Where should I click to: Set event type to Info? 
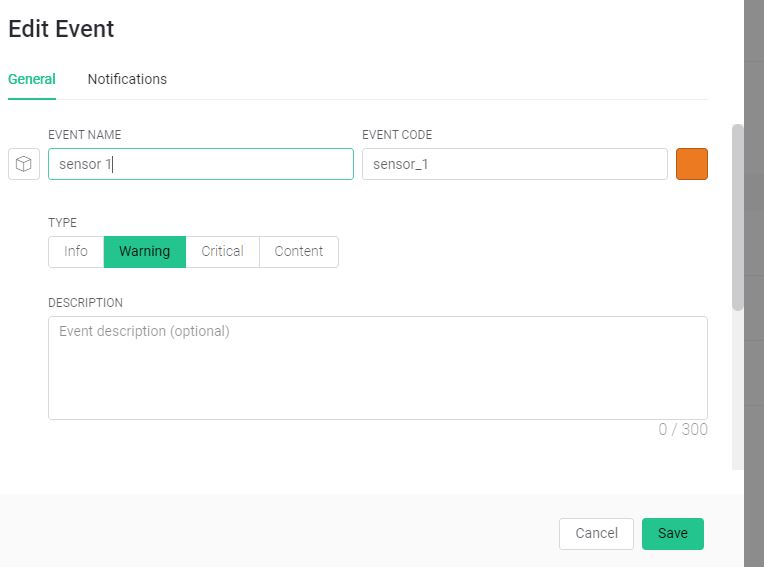point(76,252)
